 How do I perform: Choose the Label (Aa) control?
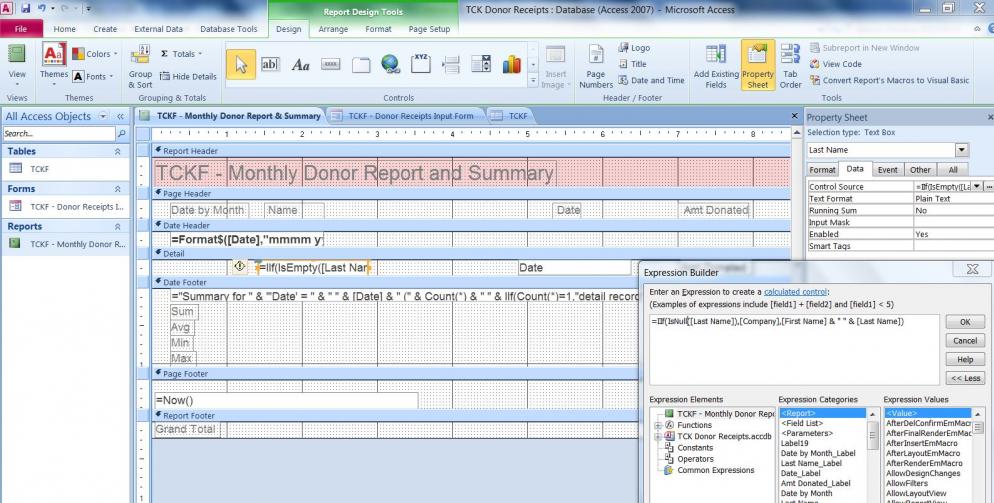(x=300, y=64)
